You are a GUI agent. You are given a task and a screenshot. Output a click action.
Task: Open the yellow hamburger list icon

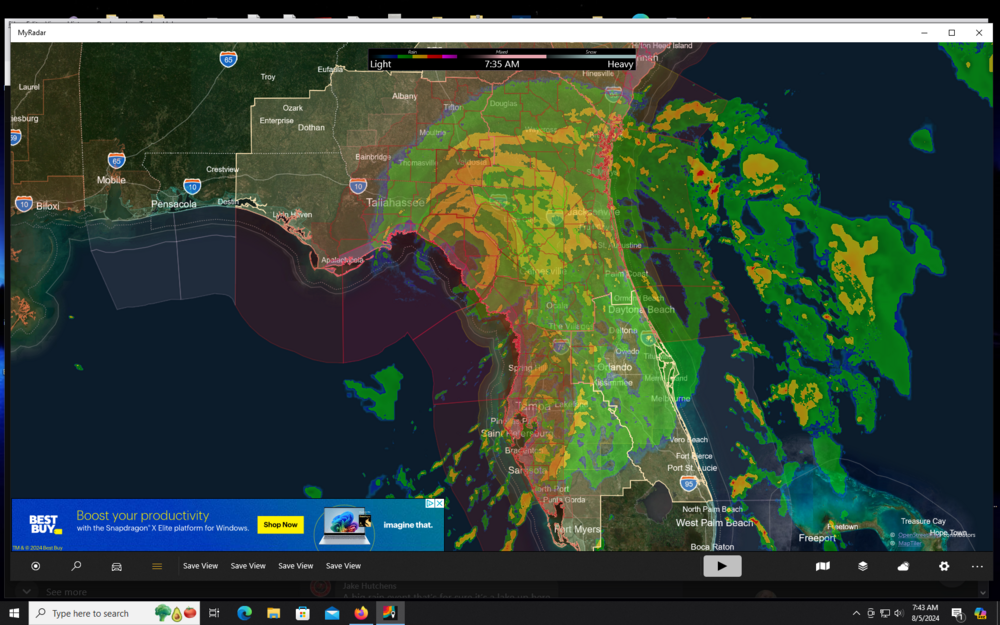pos(157,566)
